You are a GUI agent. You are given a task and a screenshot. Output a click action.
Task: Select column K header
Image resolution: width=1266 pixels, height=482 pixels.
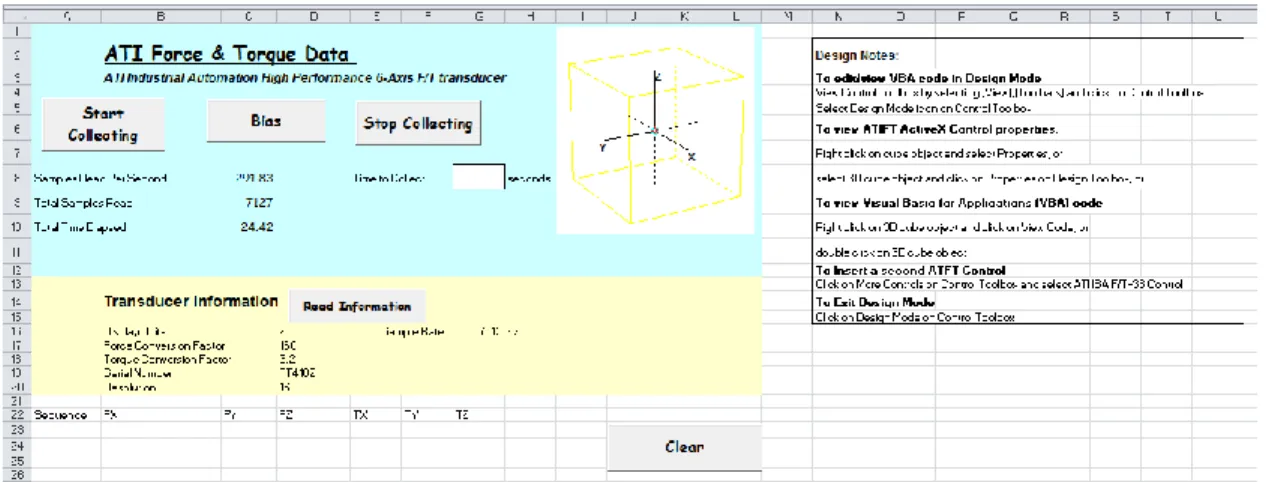(685, 15)
